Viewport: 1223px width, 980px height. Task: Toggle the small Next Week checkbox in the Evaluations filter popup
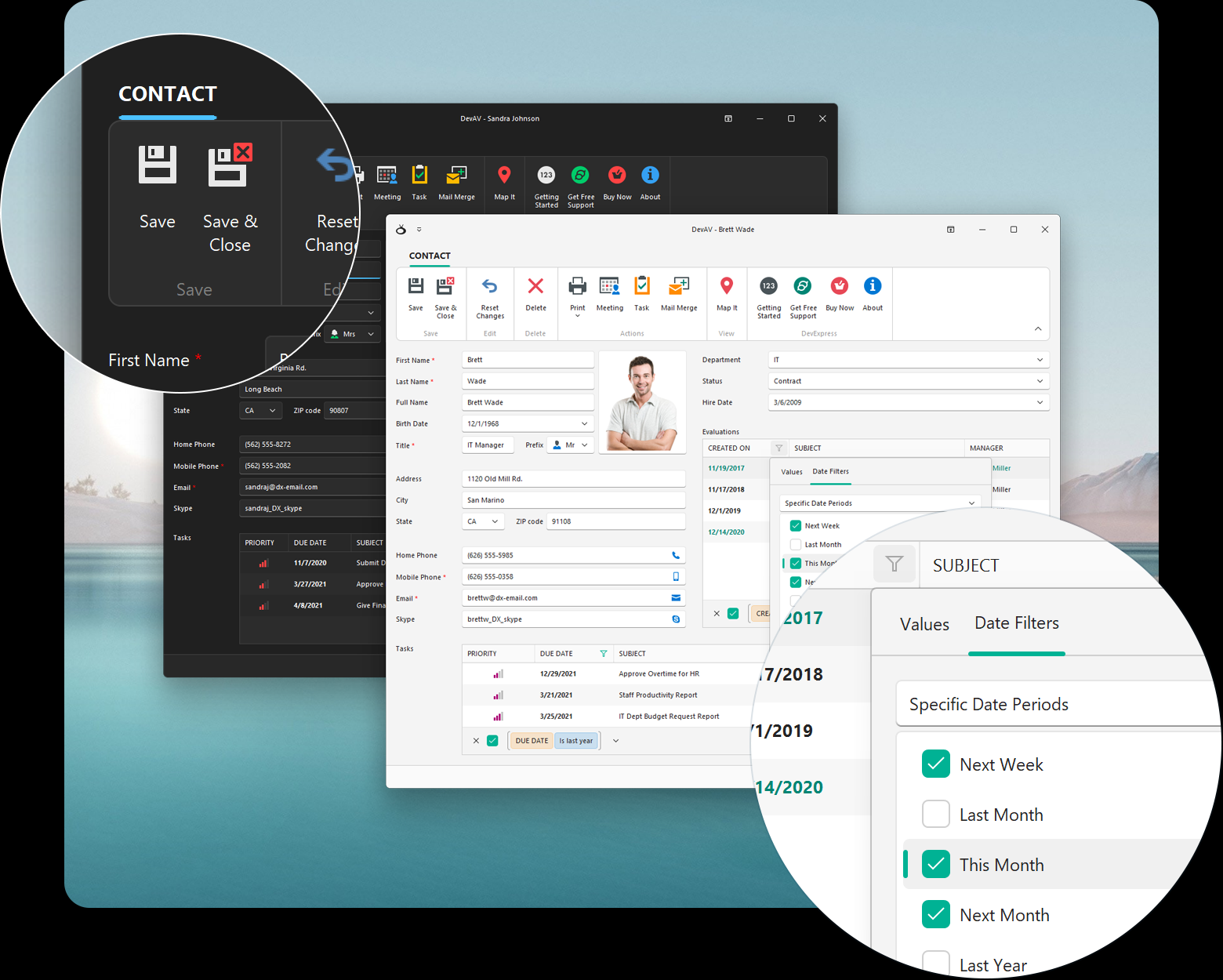pyautogui.click(x=796, y=526)
